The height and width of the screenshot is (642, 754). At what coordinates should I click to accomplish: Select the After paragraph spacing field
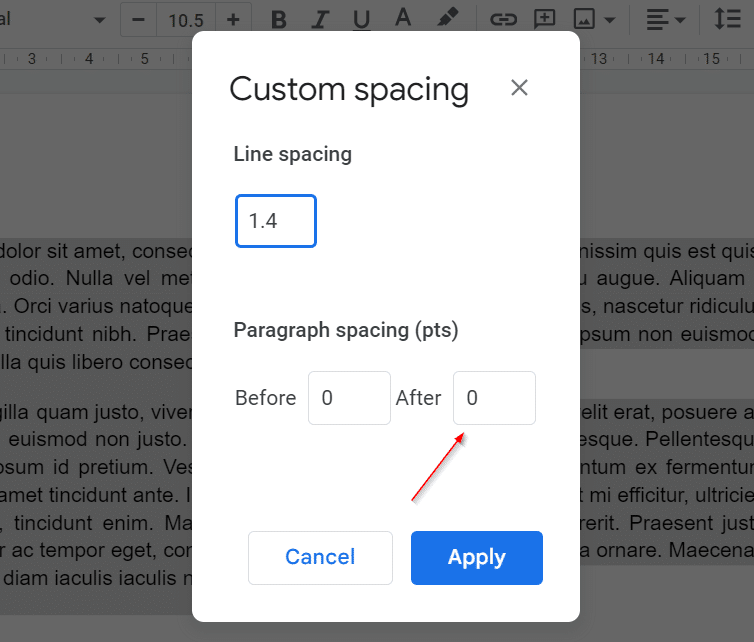(x=494, y=398)
